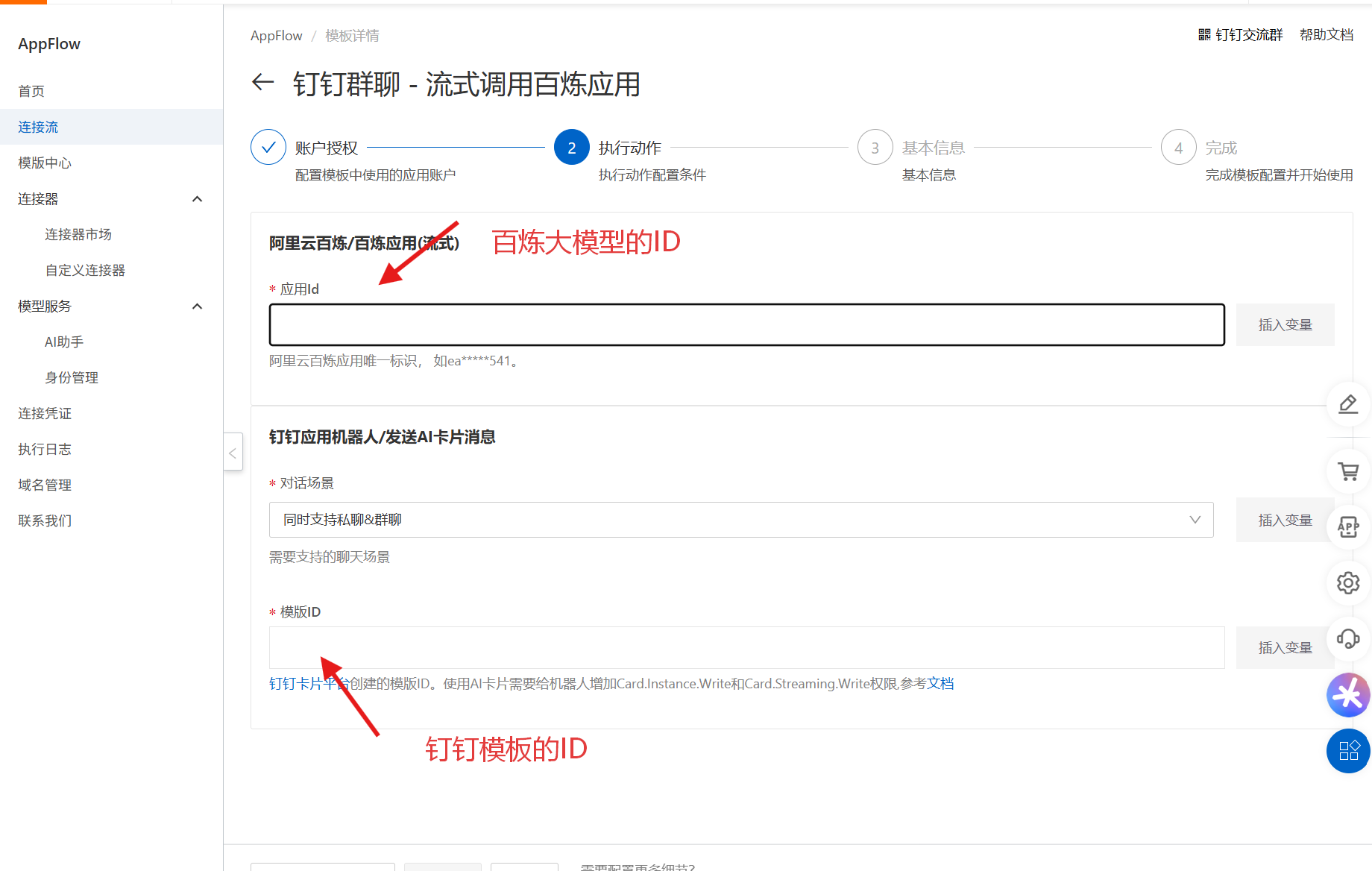Open the customer support headset icon
The width and height of the screenshot is (1372, 871).
tap(1348, 639)
